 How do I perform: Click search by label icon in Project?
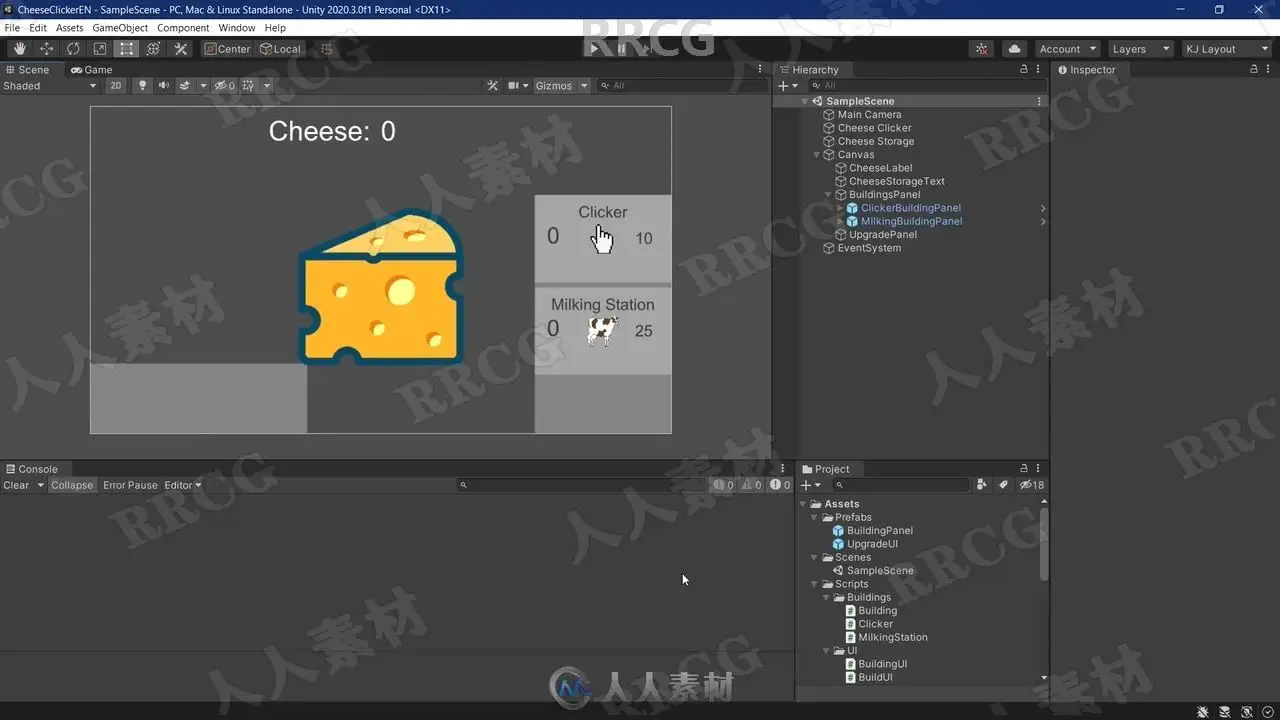[x=1003, y=485]
